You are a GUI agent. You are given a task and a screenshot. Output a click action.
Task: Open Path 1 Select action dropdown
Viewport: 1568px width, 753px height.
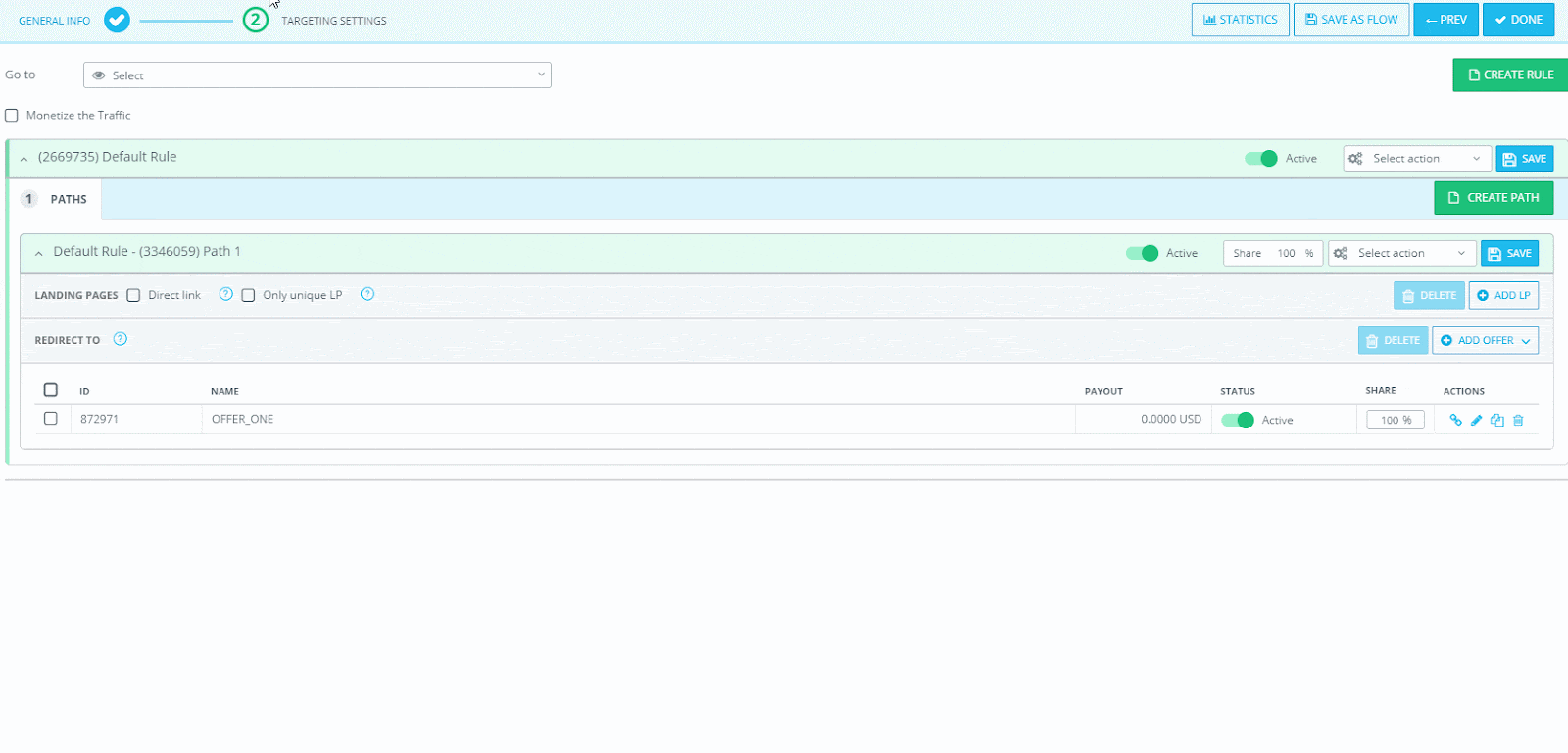[x=1402, y=253]
